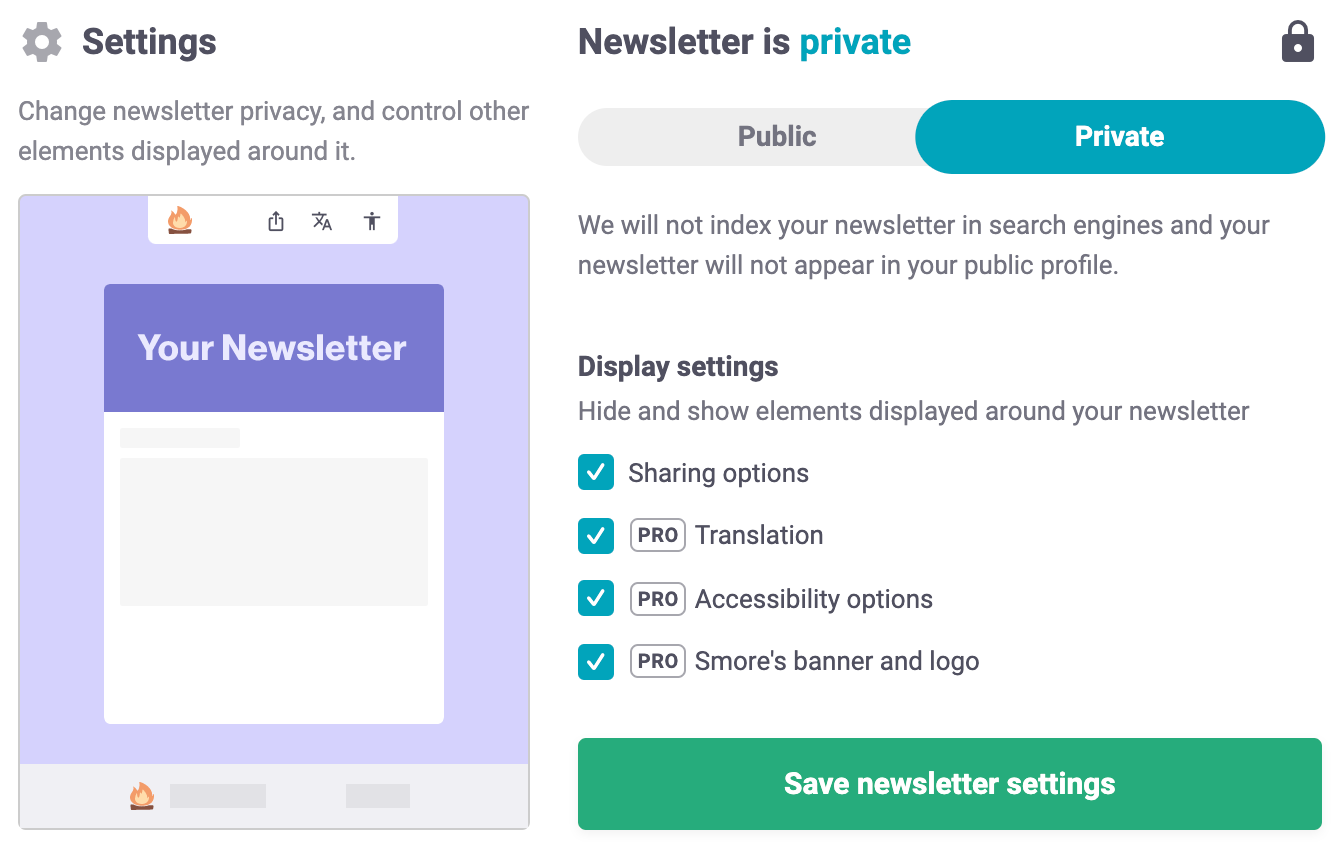Click the newsletter preview body area
This screenshot has height=842, width=1332.
point(273,530)
